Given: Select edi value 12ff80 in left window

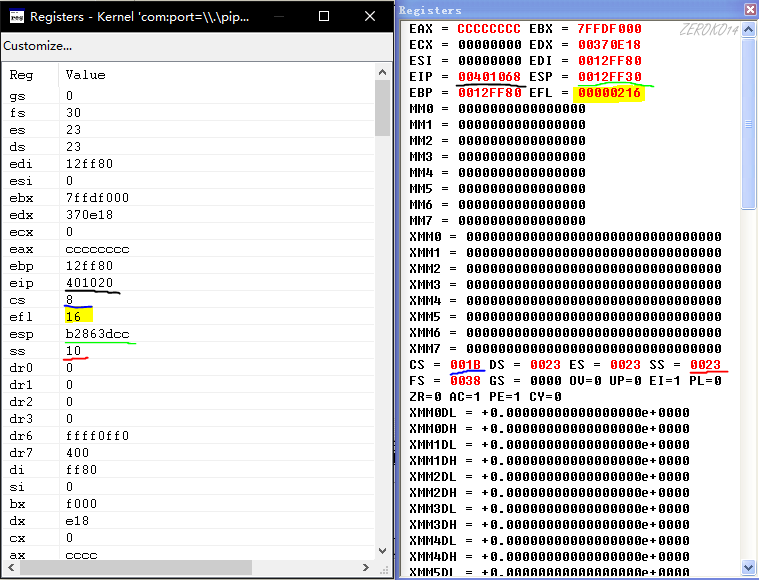Looking at the screenshot, I should pos(90,164).
